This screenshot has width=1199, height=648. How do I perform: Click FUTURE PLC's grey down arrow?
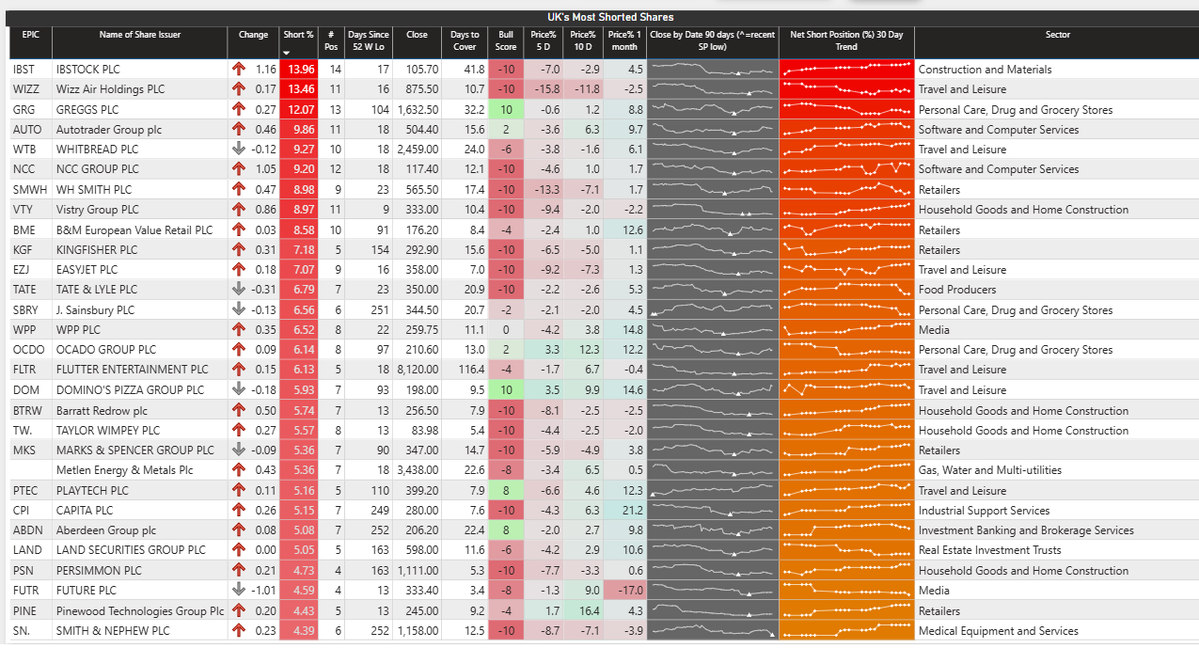click(240, 590)
